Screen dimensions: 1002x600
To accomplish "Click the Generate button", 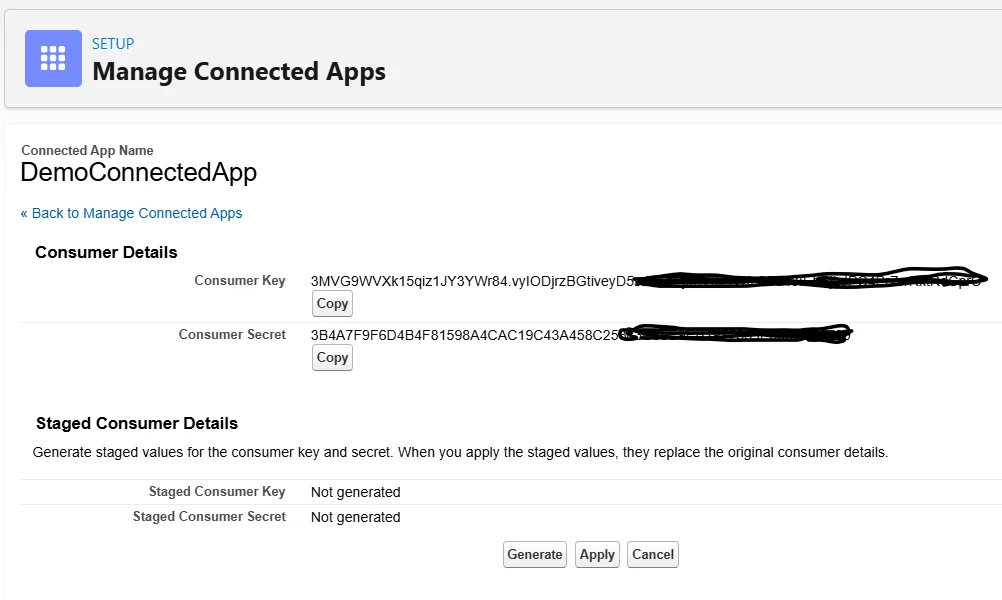I will click(535, 555).
